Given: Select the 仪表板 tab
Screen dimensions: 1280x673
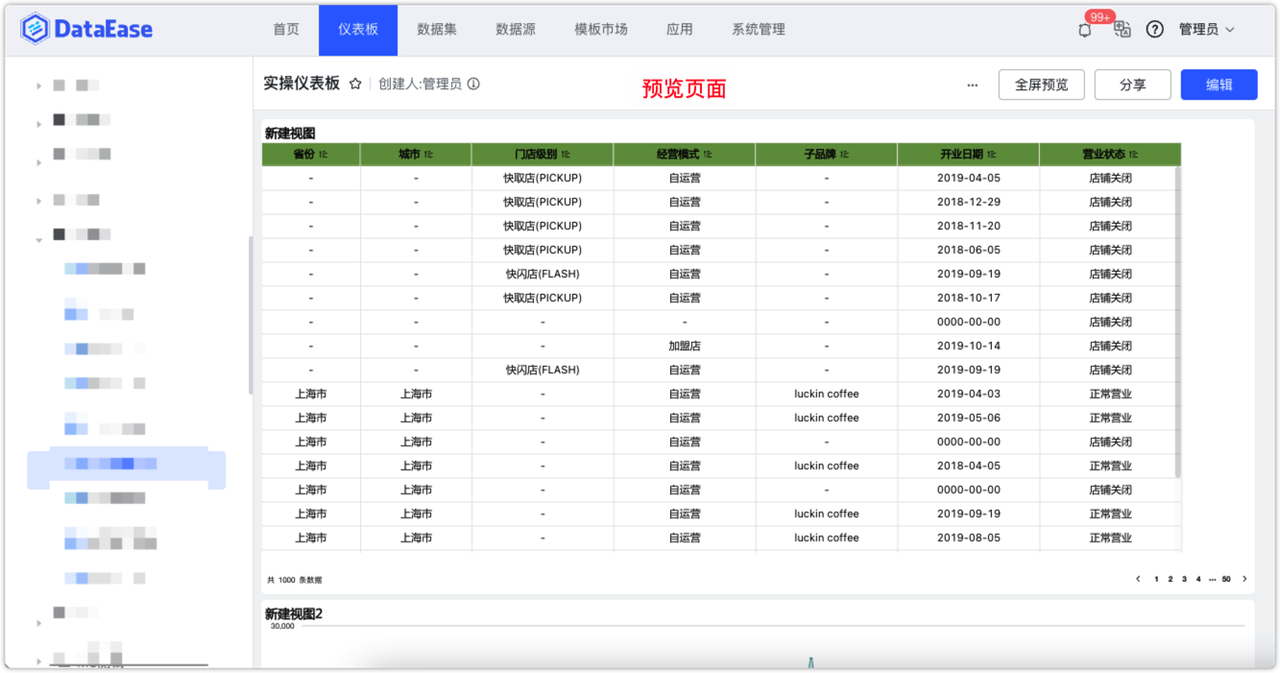Looking at the screenshot, I should pyautogui.click(x=358, y=30).
